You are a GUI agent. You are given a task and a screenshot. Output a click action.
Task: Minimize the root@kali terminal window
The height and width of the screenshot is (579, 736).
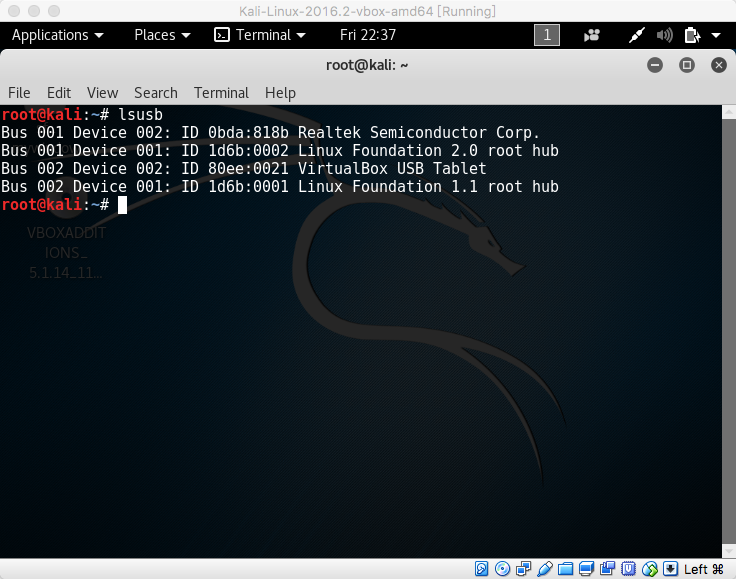655,65
